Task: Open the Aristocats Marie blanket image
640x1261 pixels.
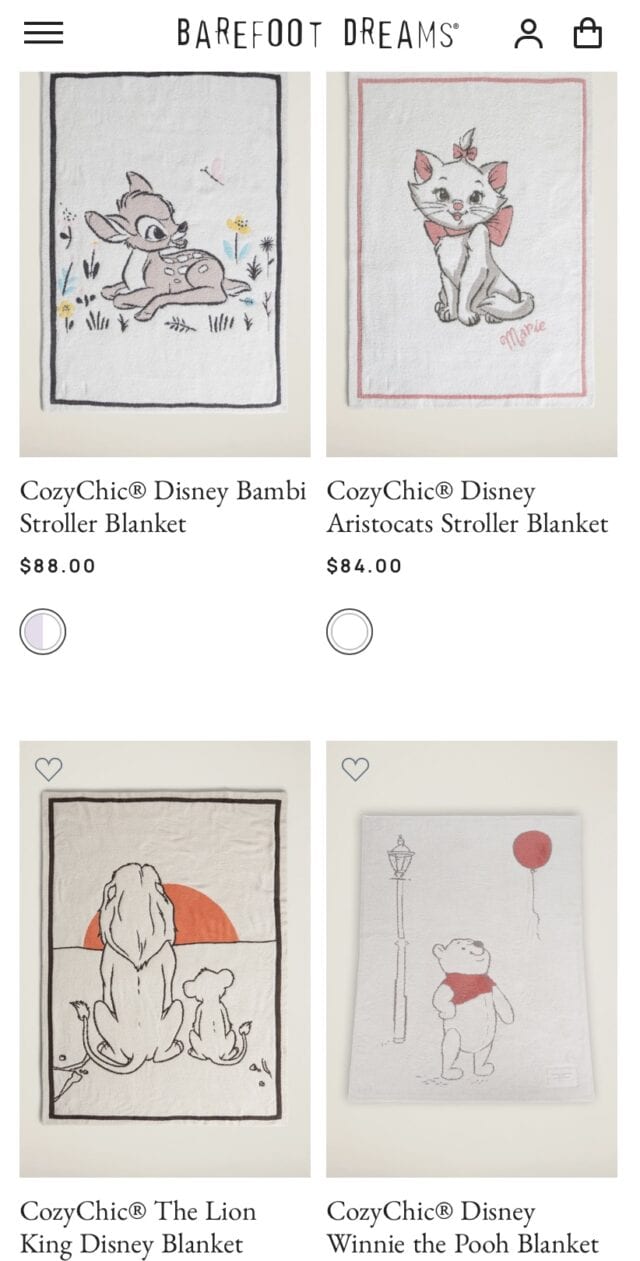Action: 472,263
